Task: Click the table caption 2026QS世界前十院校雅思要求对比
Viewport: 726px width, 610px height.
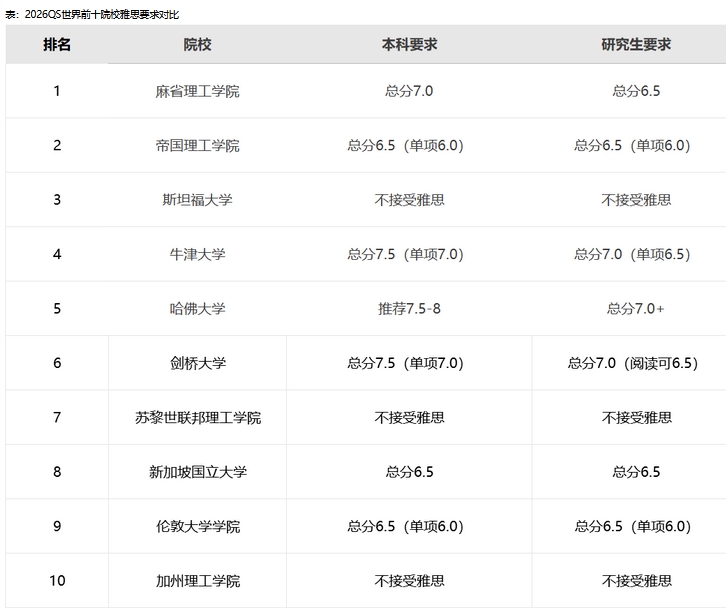Action: (92, 14)
